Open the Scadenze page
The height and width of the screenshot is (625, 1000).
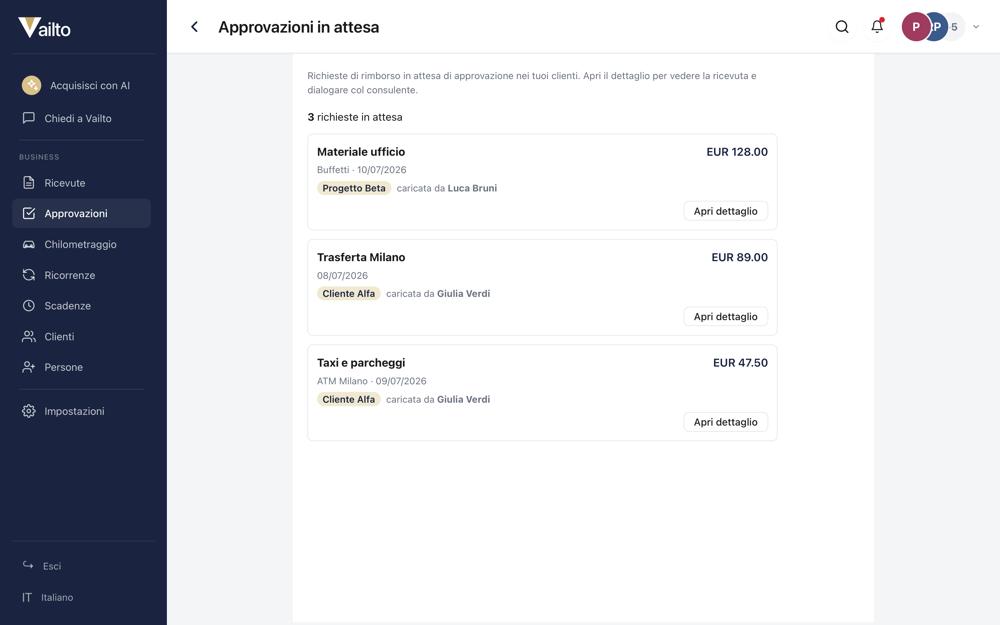click(82, 305)
